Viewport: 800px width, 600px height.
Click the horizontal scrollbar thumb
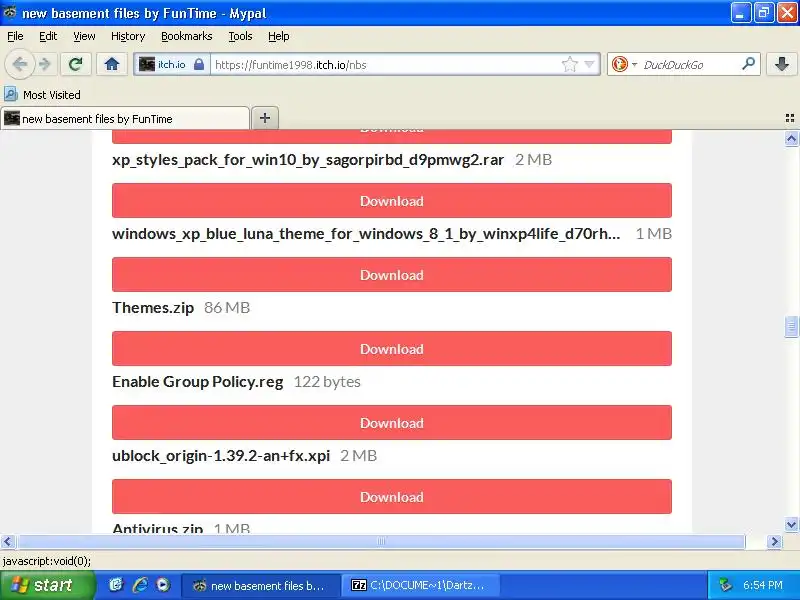tap(381, 541)
